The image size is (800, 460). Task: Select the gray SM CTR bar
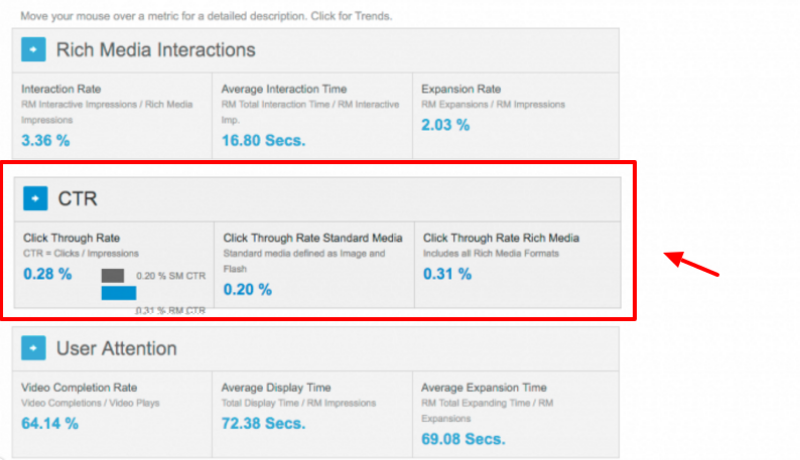(113, 275)
